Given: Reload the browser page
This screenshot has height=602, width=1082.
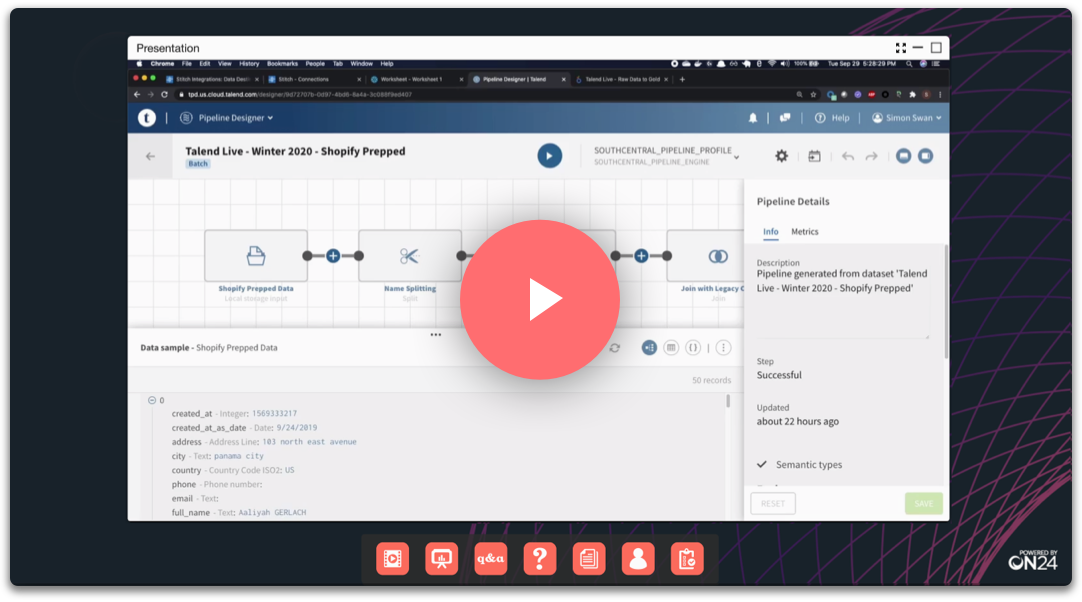Looking at the screenshot, I should (x=164, y=95).
